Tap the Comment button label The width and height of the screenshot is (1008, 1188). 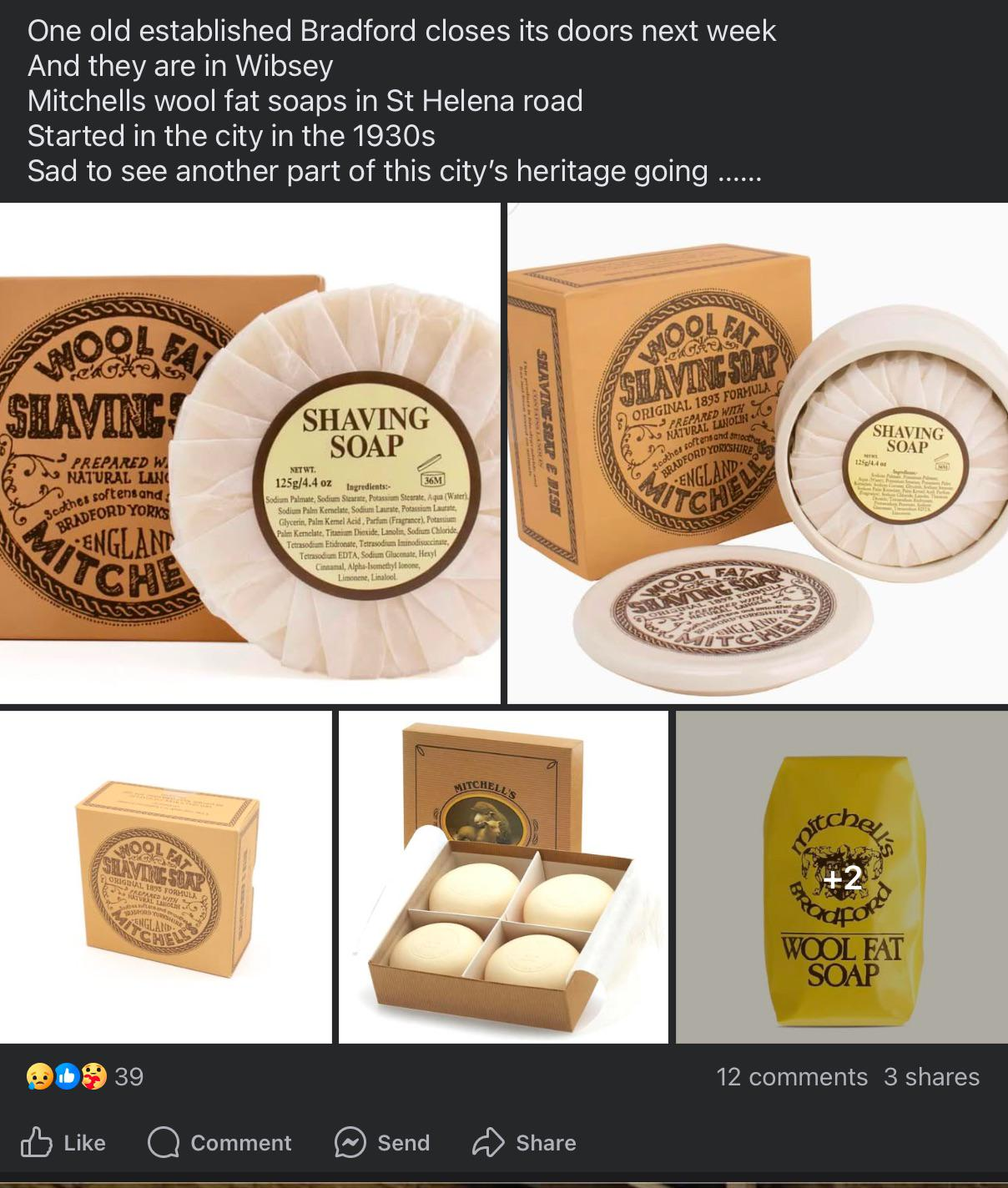click(241, 1143)
